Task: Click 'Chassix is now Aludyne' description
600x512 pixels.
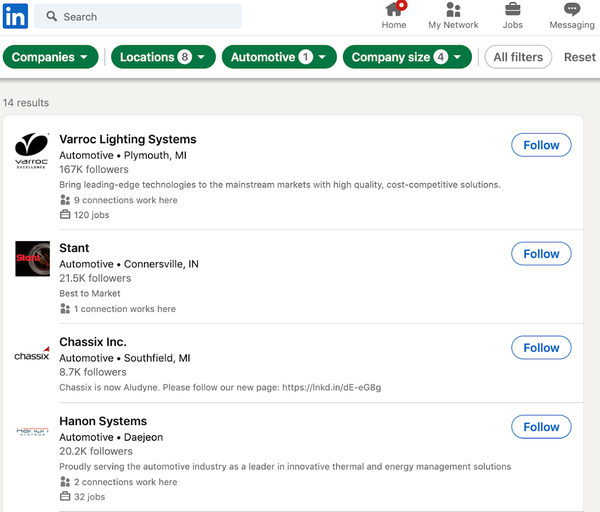Action: point(220,387)
